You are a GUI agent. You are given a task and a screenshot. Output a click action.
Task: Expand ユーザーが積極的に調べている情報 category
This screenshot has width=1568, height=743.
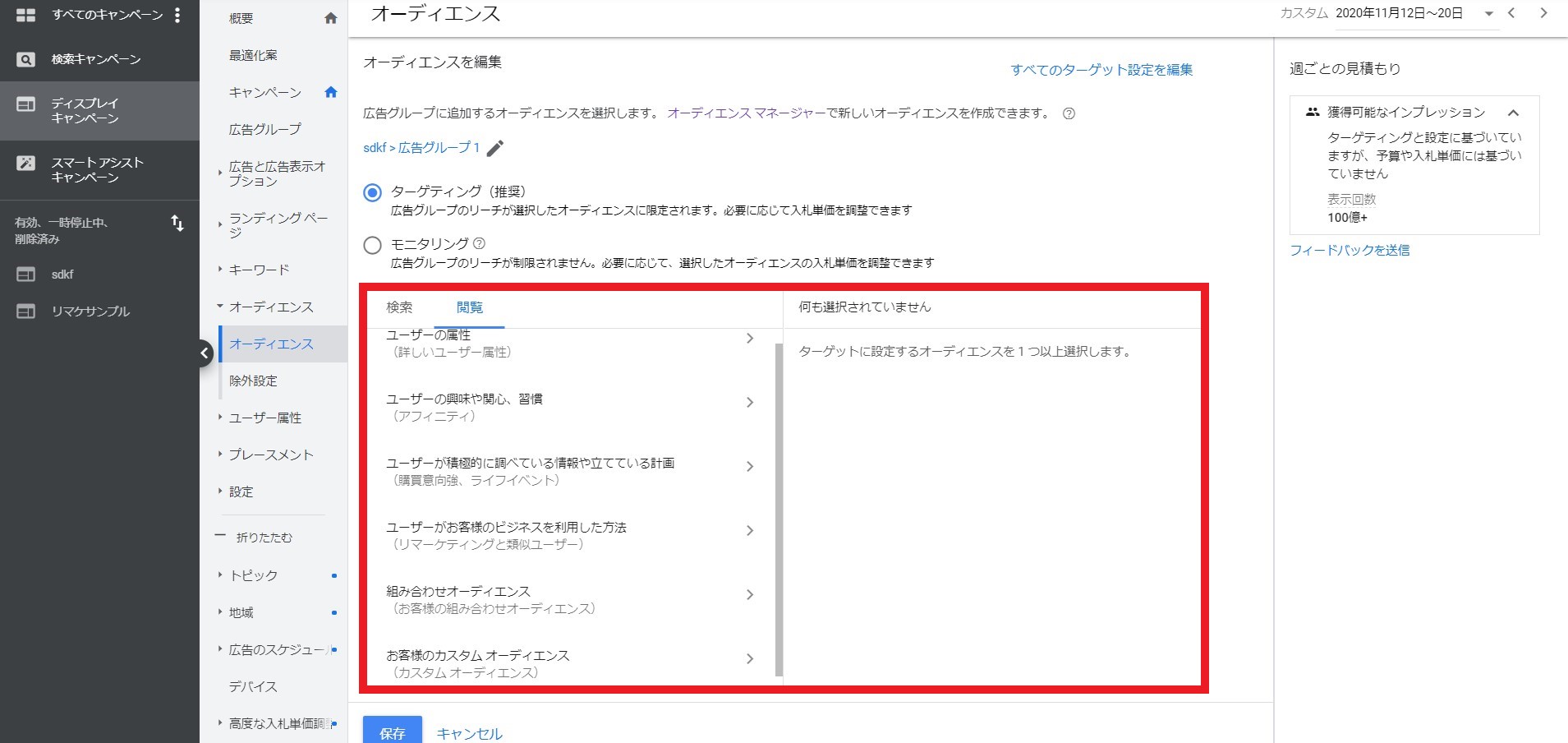(x=750, y=466)
